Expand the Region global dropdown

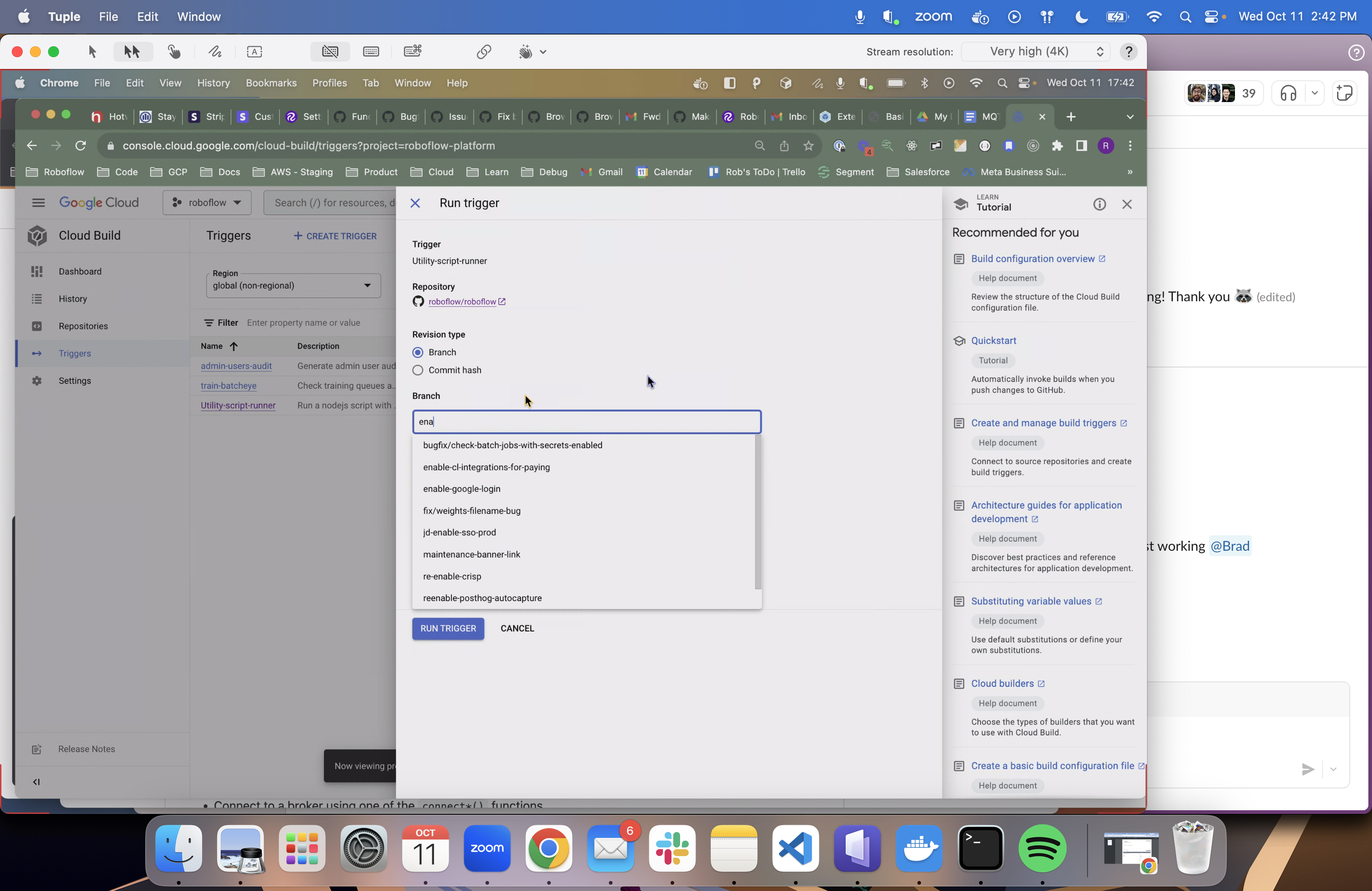294,285
